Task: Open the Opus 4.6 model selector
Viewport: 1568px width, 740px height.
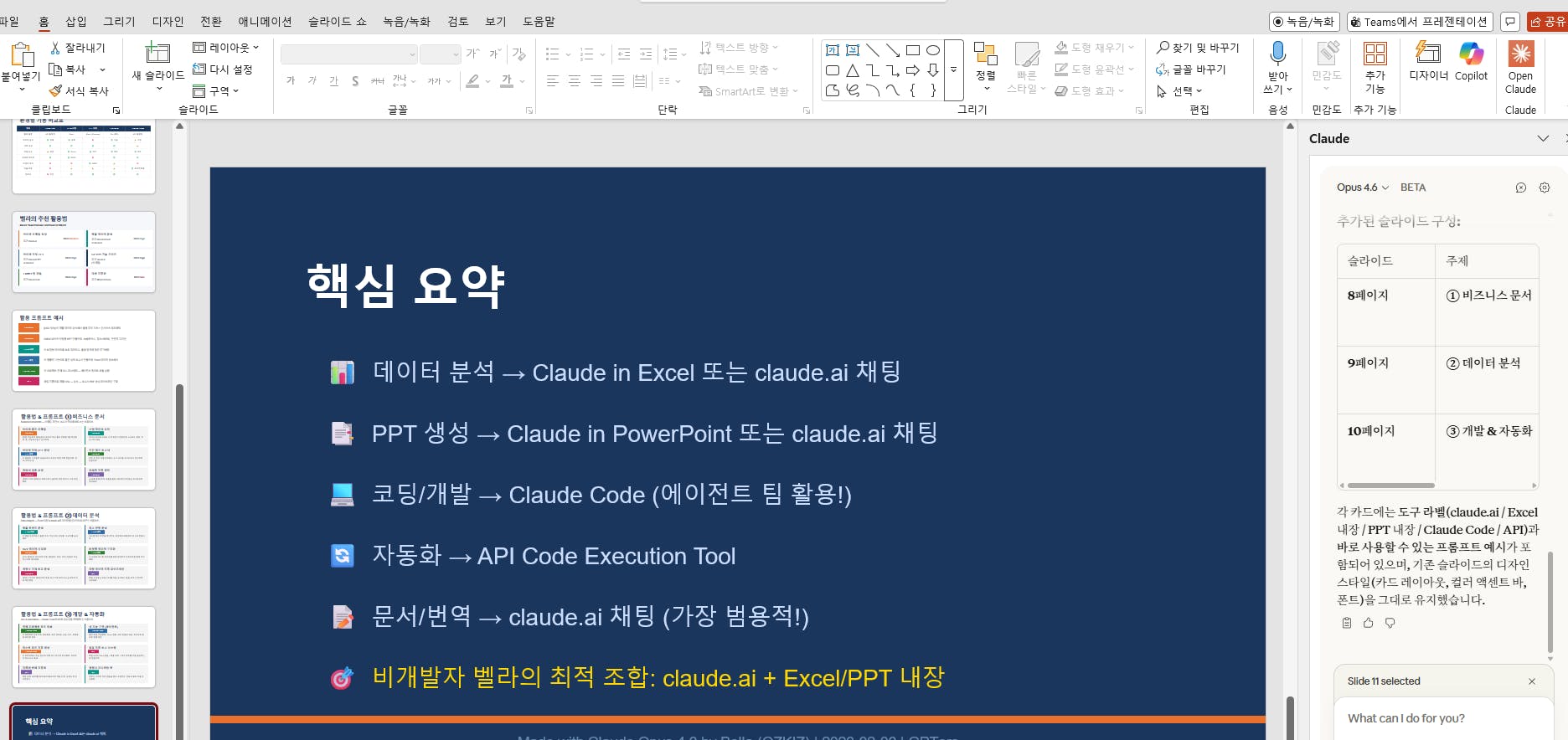Action: (1363, 188)
